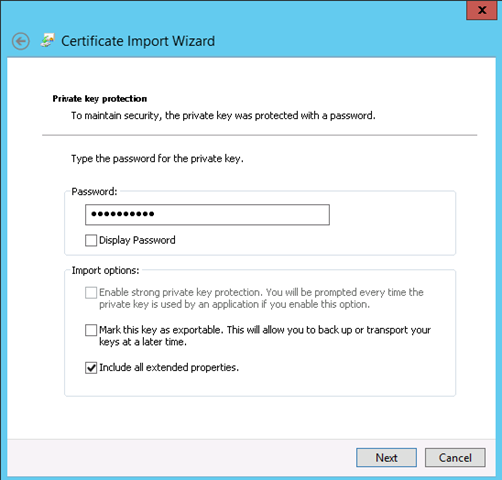Enable the Display Password checkbox
The image size is (502, 480).
pyautogui.click(x=91, y=240)
